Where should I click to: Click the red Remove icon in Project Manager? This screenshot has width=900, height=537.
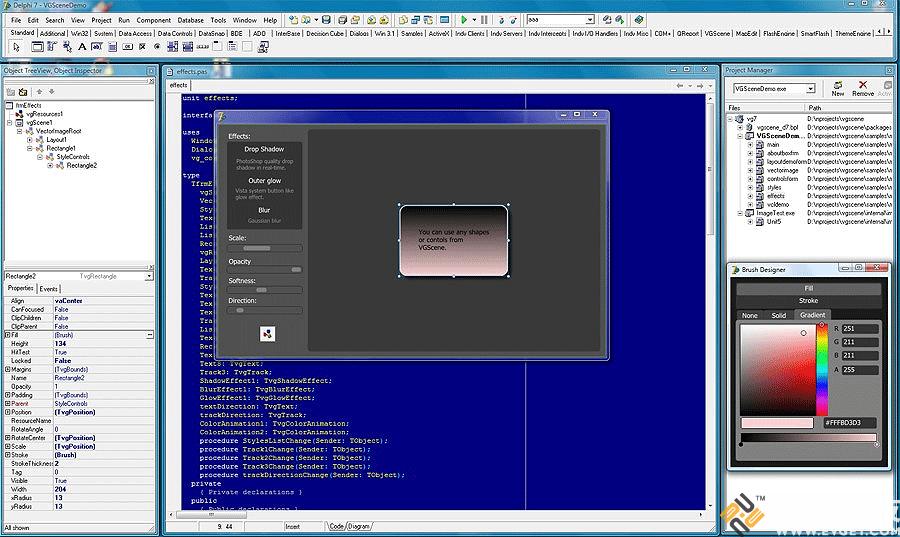tap(863, 88)
